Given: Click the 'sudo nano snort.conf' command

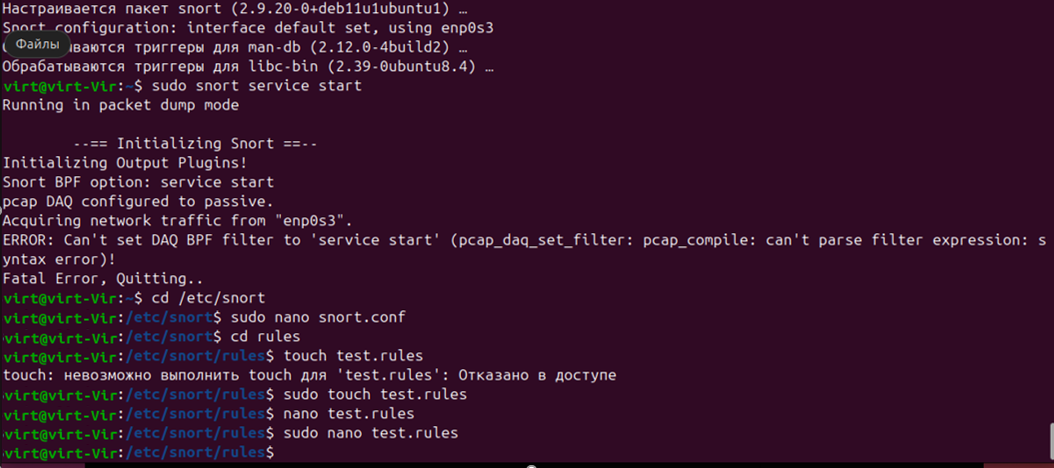Looking at the screenshot, I should click(x=319, y=317).
